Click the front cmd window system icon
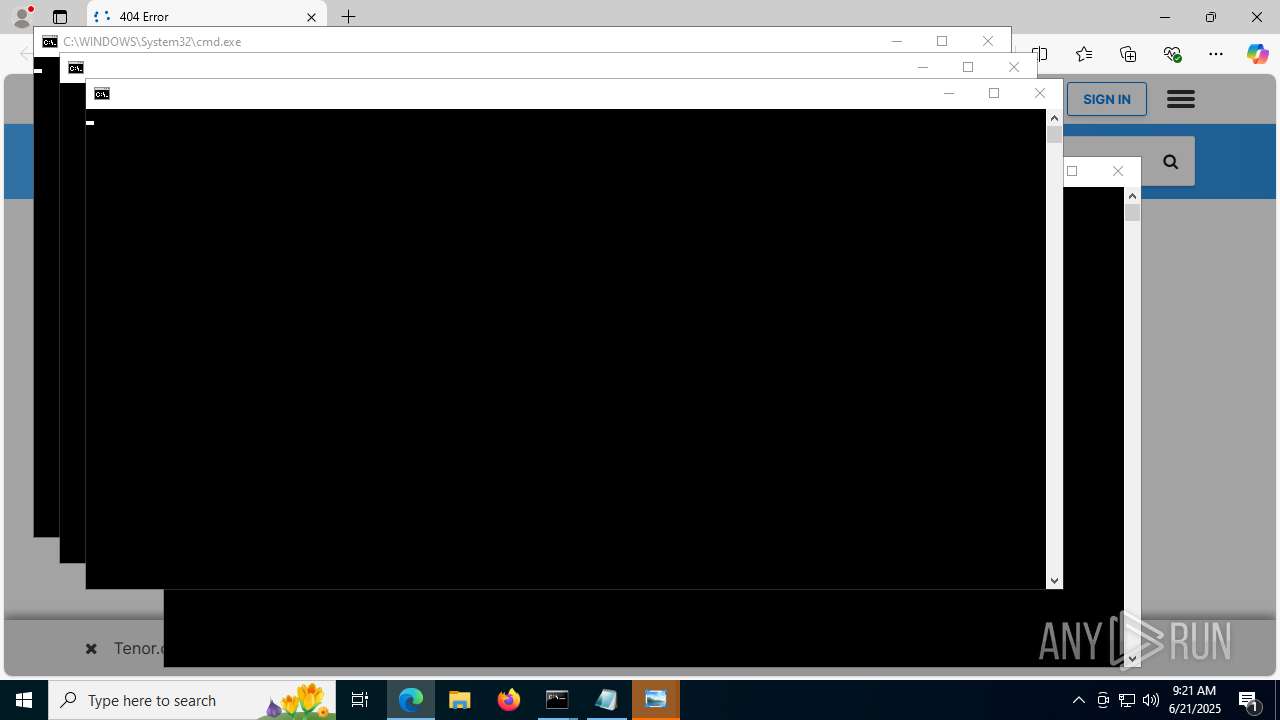This screenshot has width=1280, height=720. pos(101,94)
